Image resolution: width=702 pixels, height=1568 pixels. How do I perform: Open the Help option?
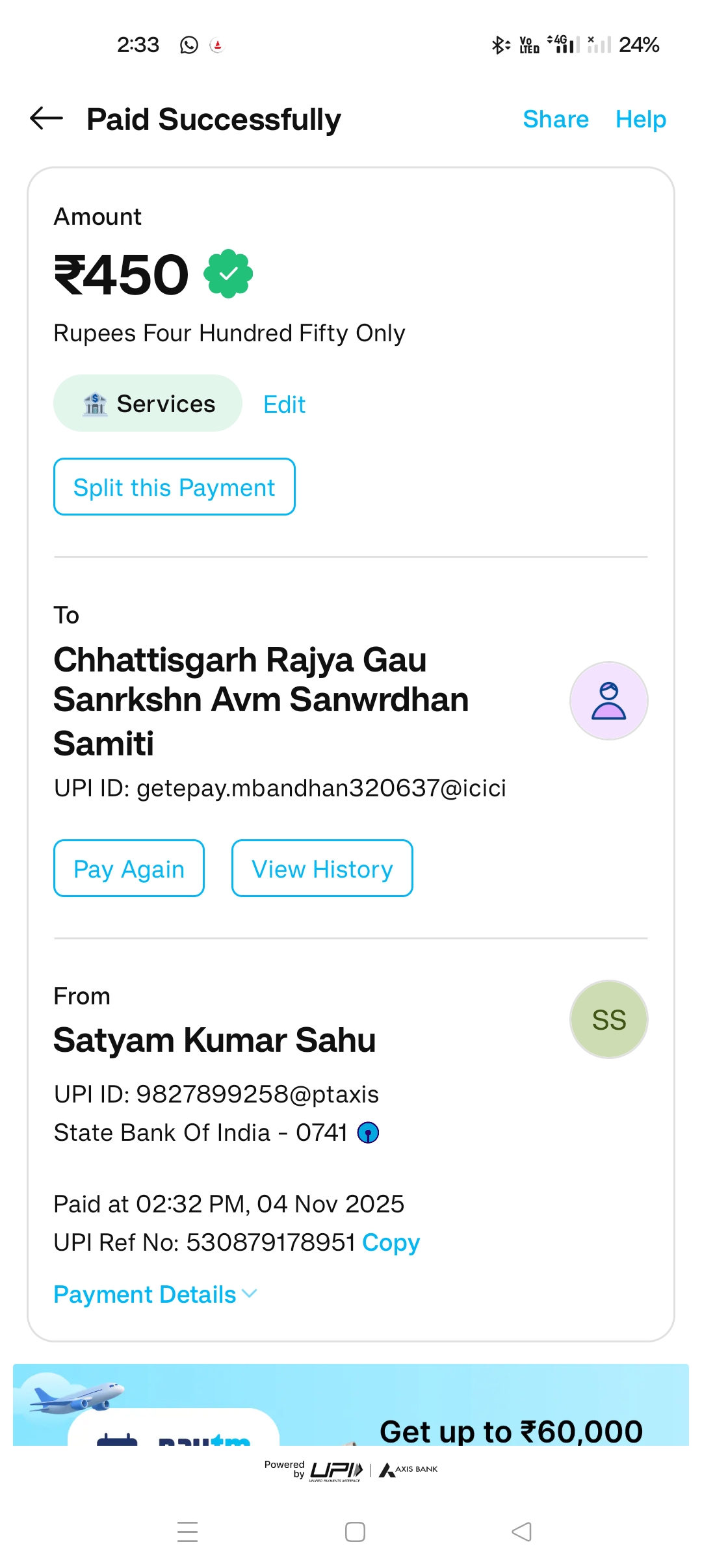click(x=640, y=119)
